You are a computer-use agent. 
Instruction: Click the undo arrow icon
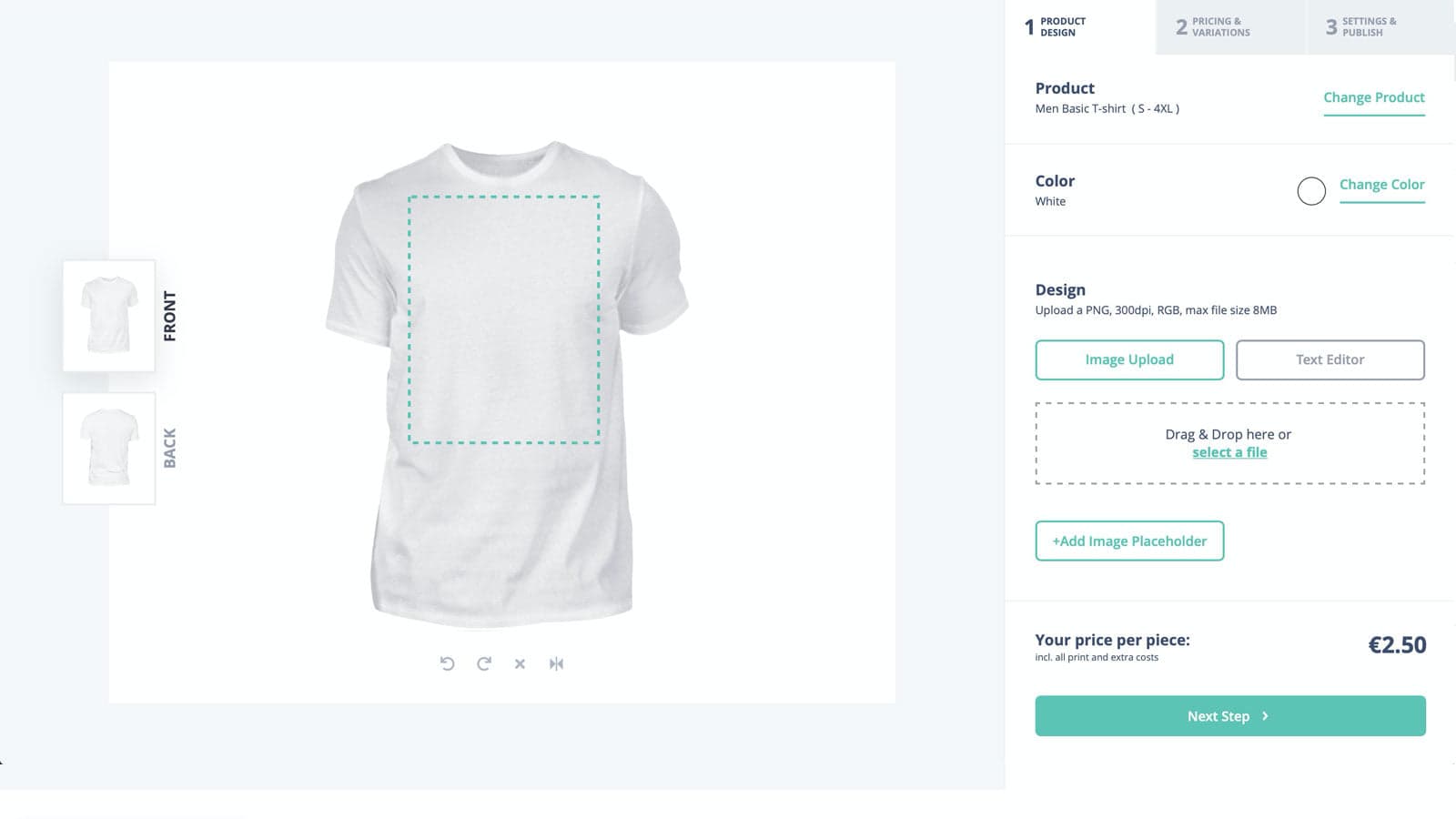click(447, 663)
